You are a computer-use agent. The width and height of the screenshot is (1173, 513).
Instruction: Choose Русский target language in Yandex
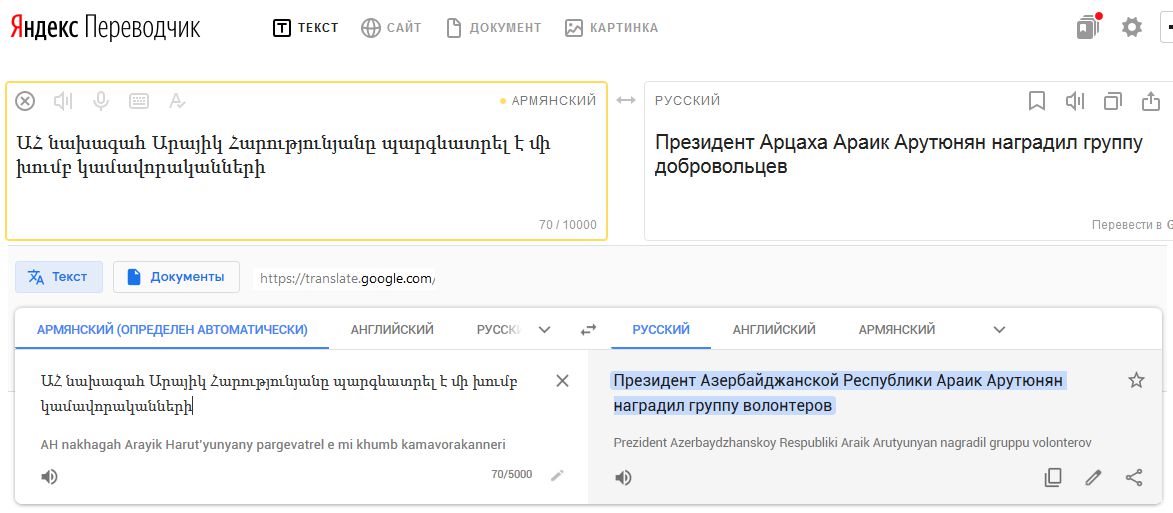(x=687, y=100)
